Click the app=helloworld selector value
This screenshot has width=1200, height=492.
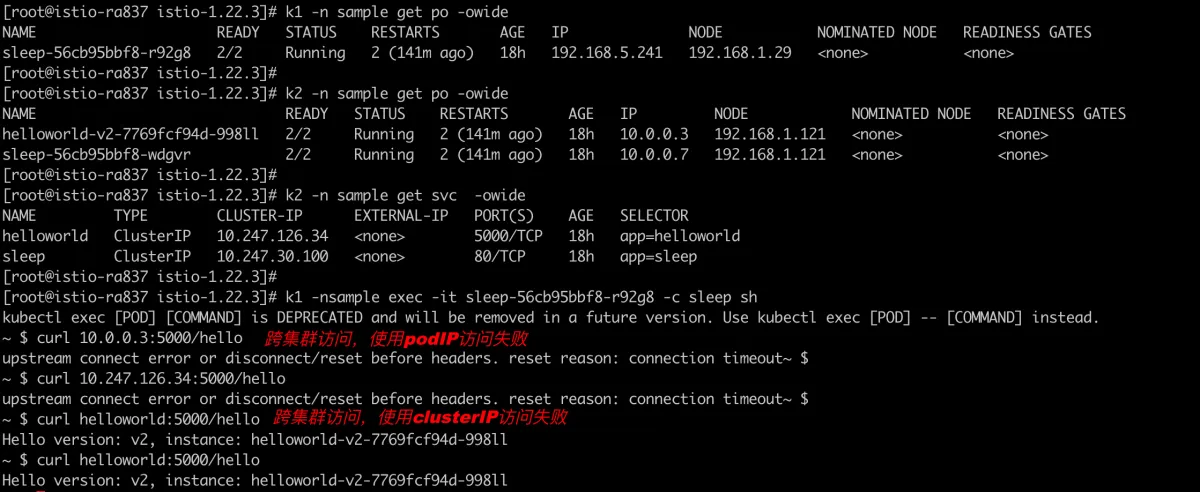click(x=680, y=236)
